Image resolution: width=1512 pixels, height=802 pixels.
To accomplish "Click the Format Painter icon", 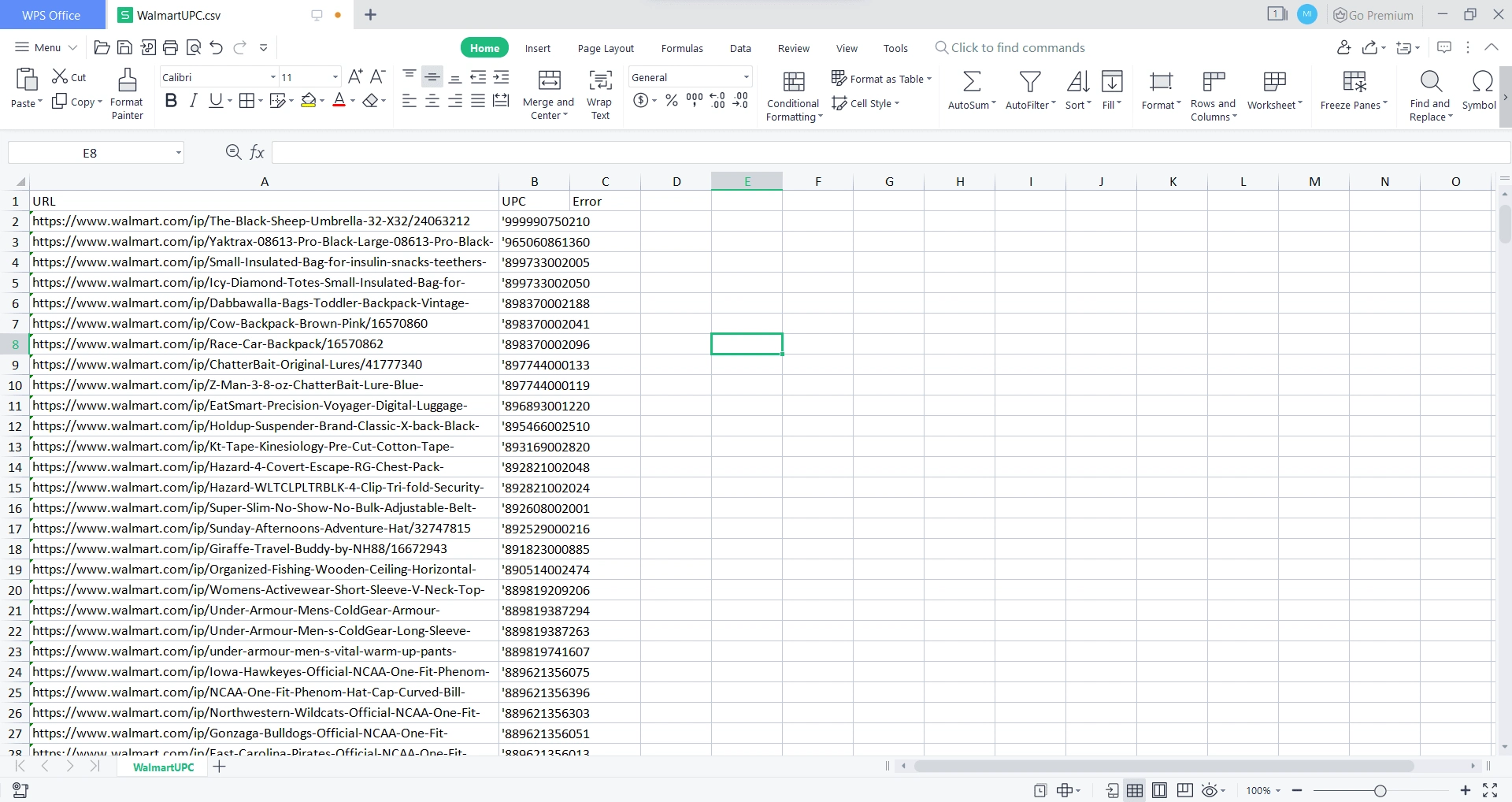I will pyautogui.click(x=127, y=80).
